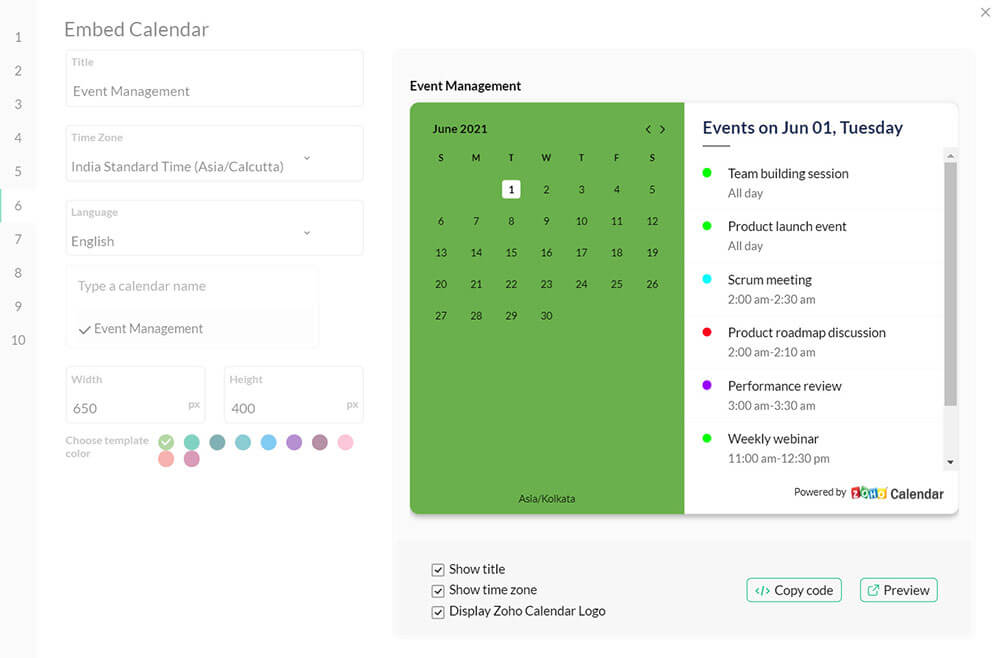Expand the Time Zone dropdown
The height and width of the screenshot is (658, 1000).
click(x=306, y=158)
